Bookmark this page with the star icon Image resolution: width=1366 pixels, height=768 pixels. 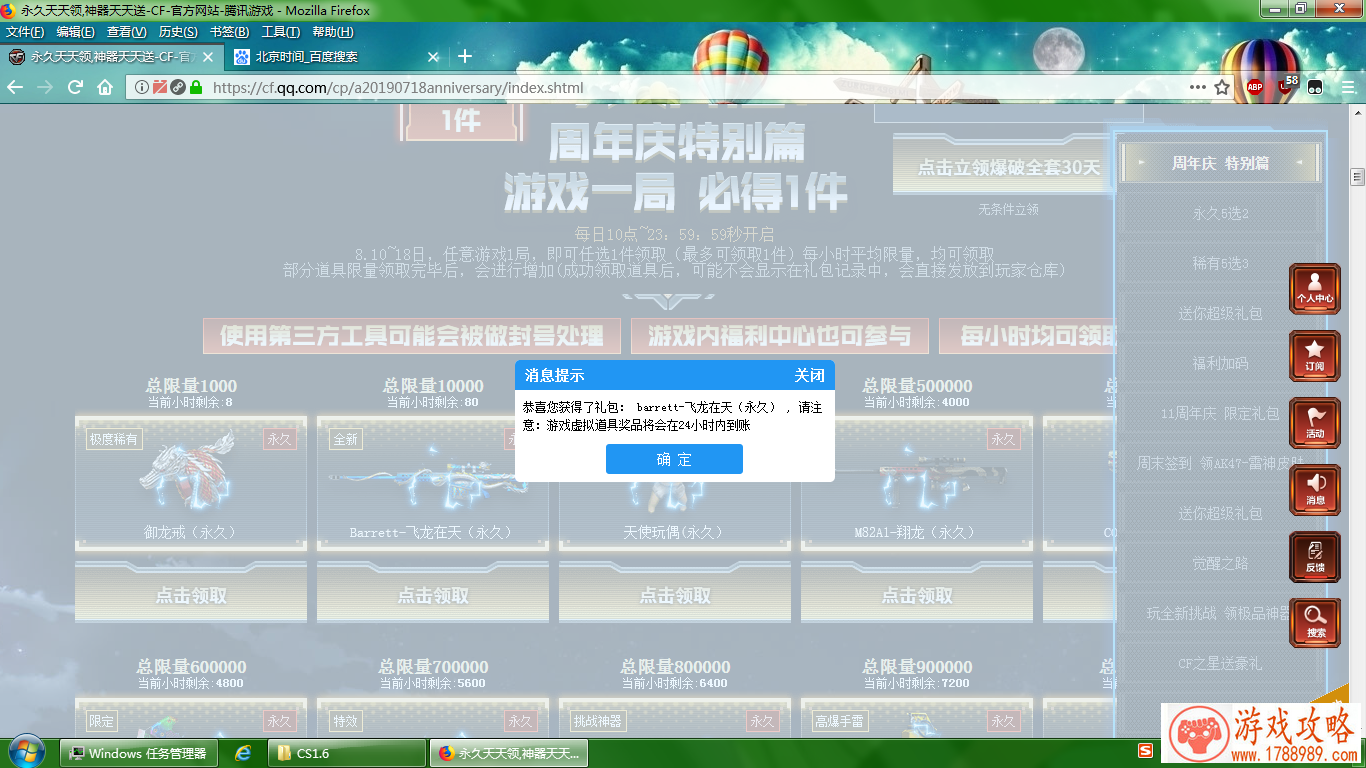1222,87
